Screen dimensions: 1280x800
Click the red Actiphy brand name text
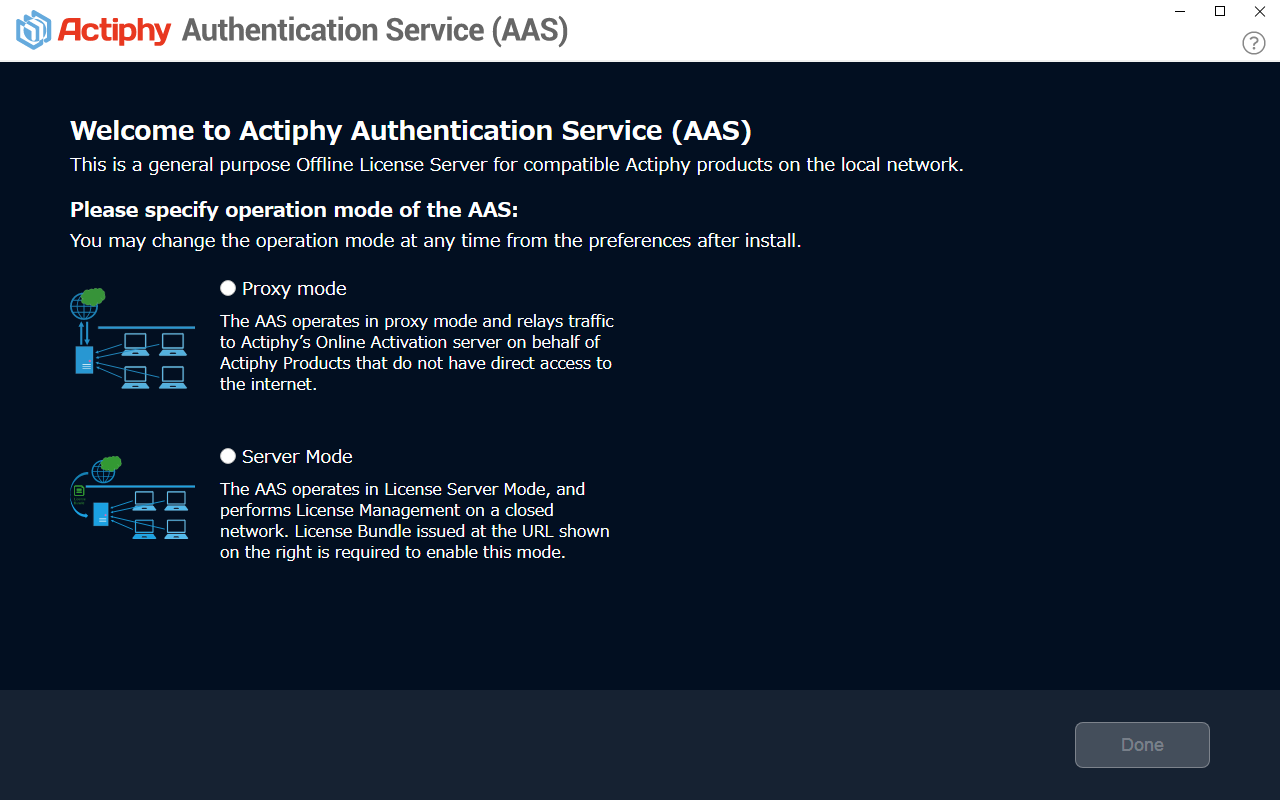click(x=115, y=30)
